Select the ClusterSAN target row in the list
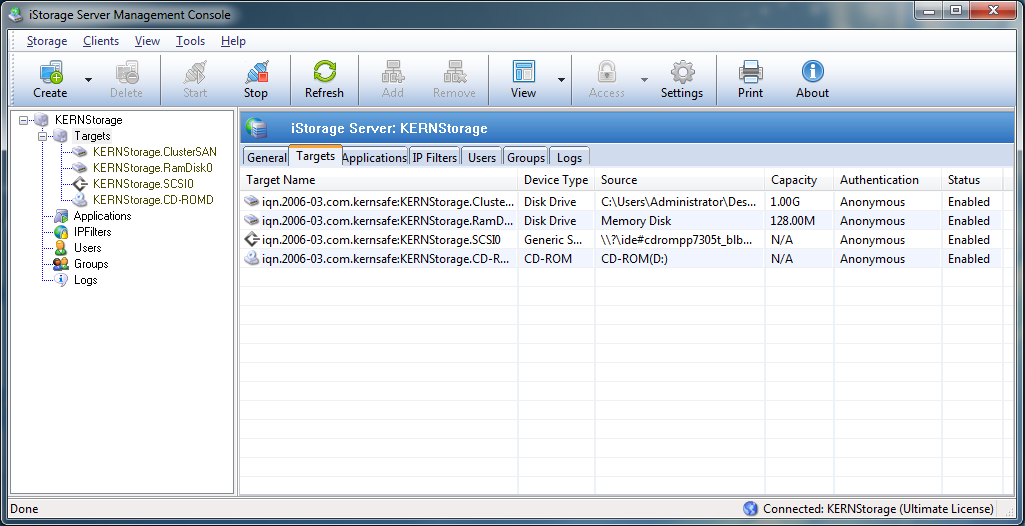Viewport: 1025px width, 526px height. pos(621,202)
